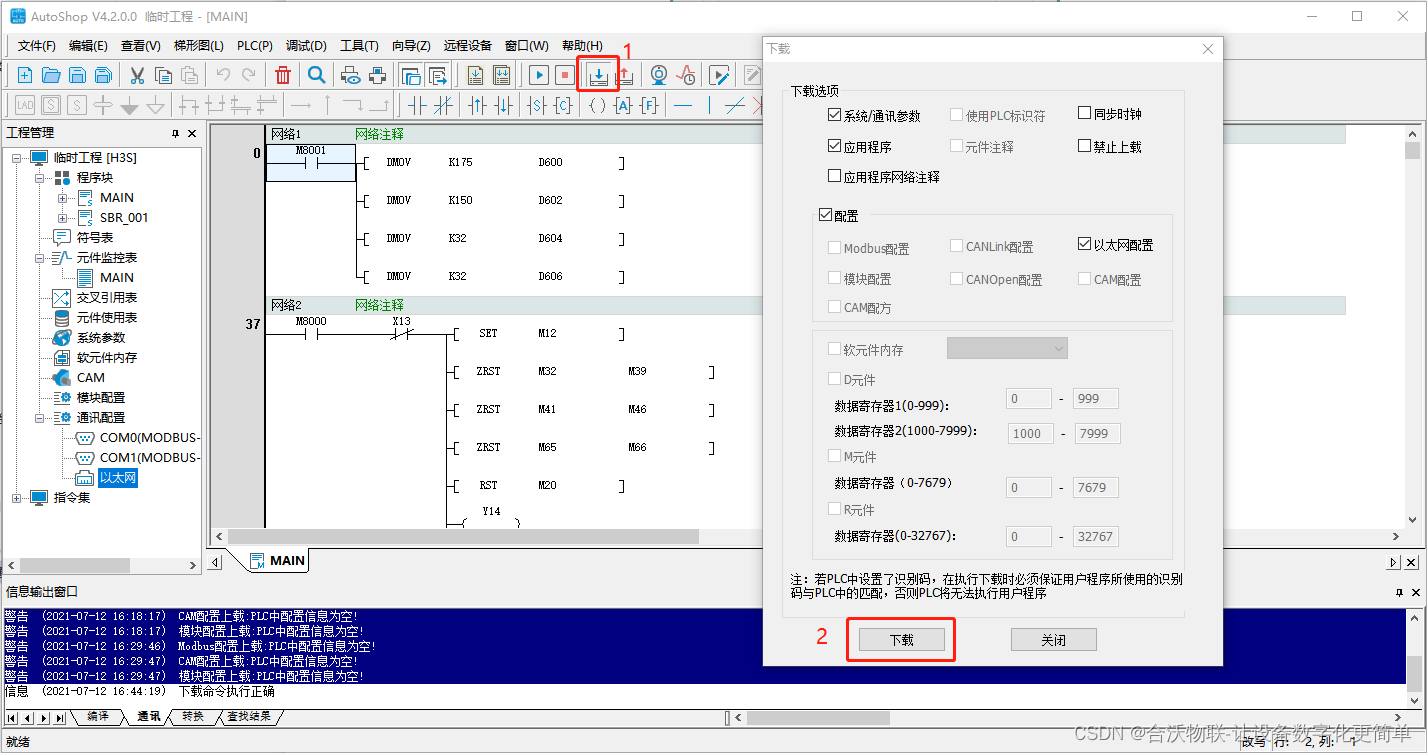This screenshot has height=753, width=1427.
Task: Open the 软元件内存 dropdown combo box
Action: click(1007, 348)
